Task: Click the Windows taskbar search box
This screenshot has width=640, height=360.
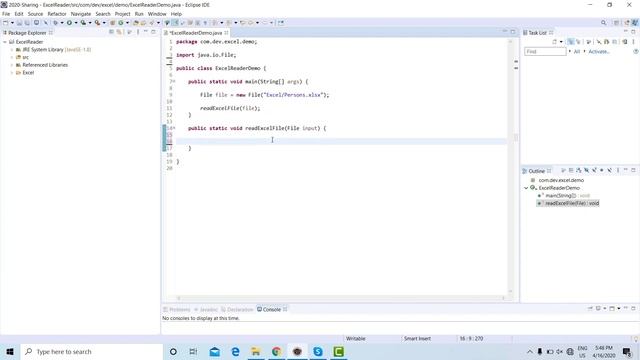Action: [x=92, y=351]
